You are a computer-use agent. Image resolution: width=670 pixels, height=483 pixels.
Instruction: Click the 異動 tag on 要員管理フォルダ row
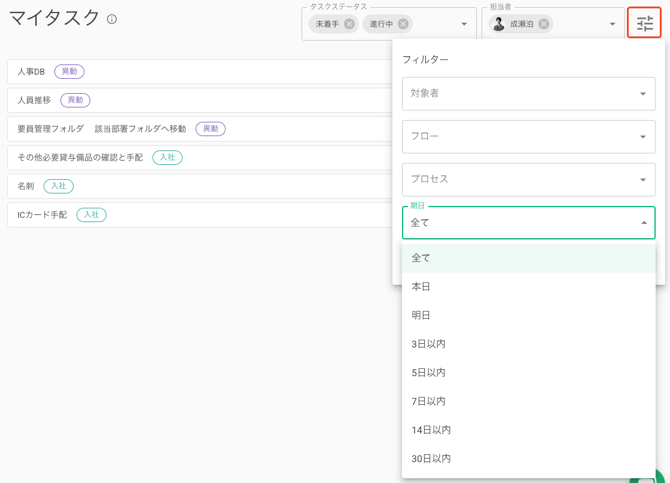tap(211, 129)
